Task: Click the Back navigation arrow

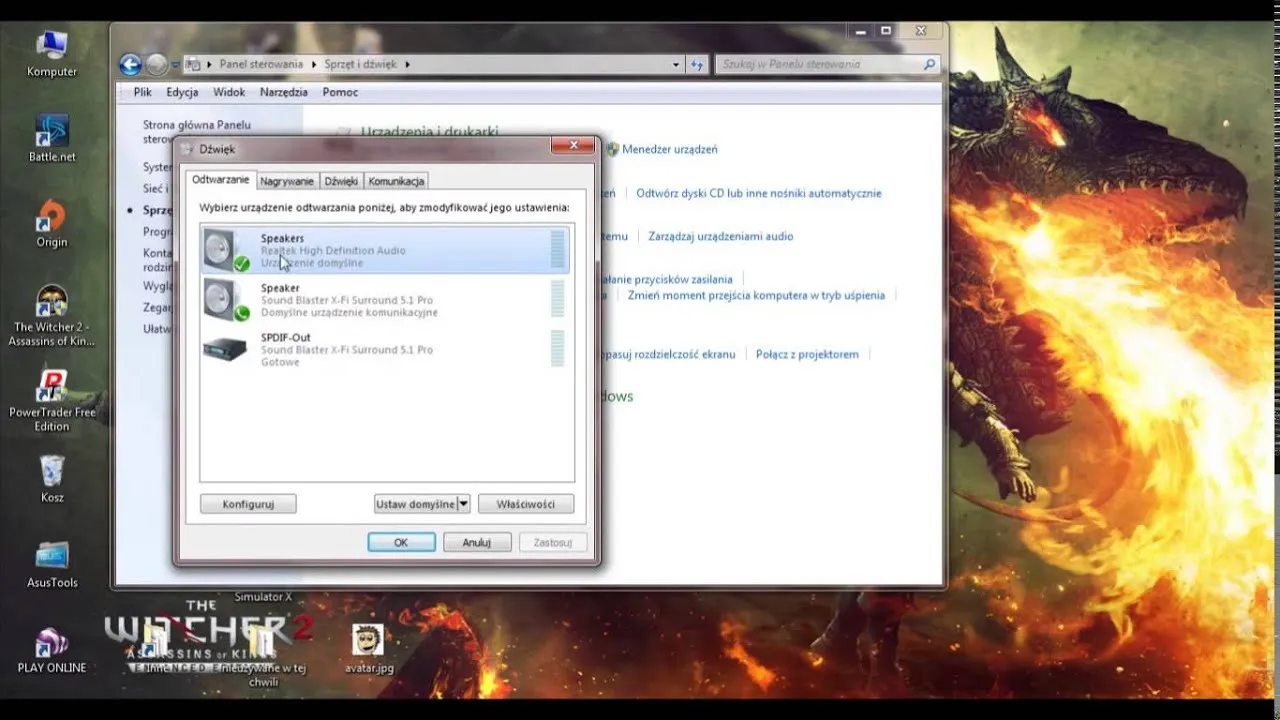Action: click(x=130, y=65)
